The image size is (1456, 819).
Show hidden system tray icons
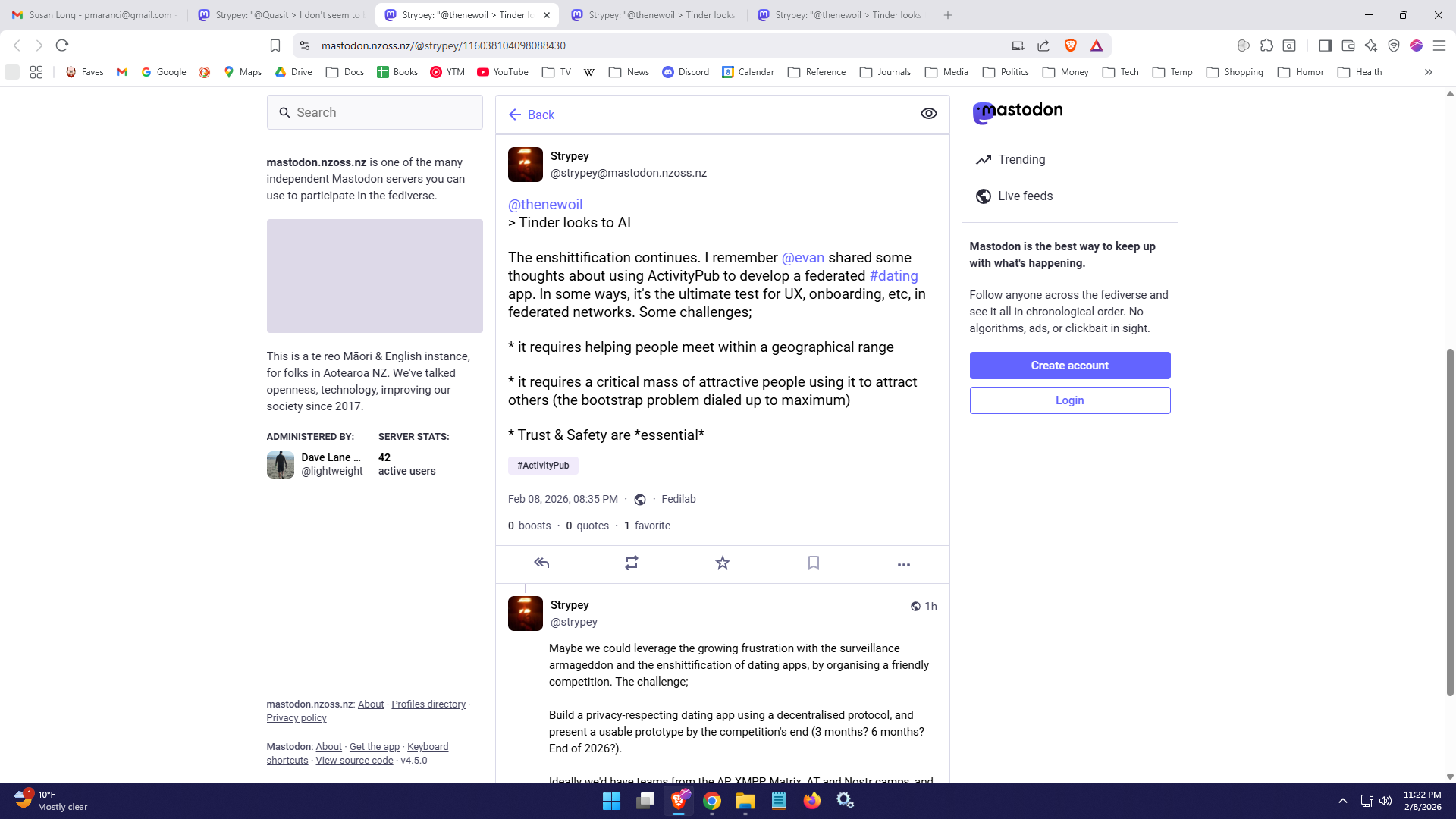pos(1343,801)
